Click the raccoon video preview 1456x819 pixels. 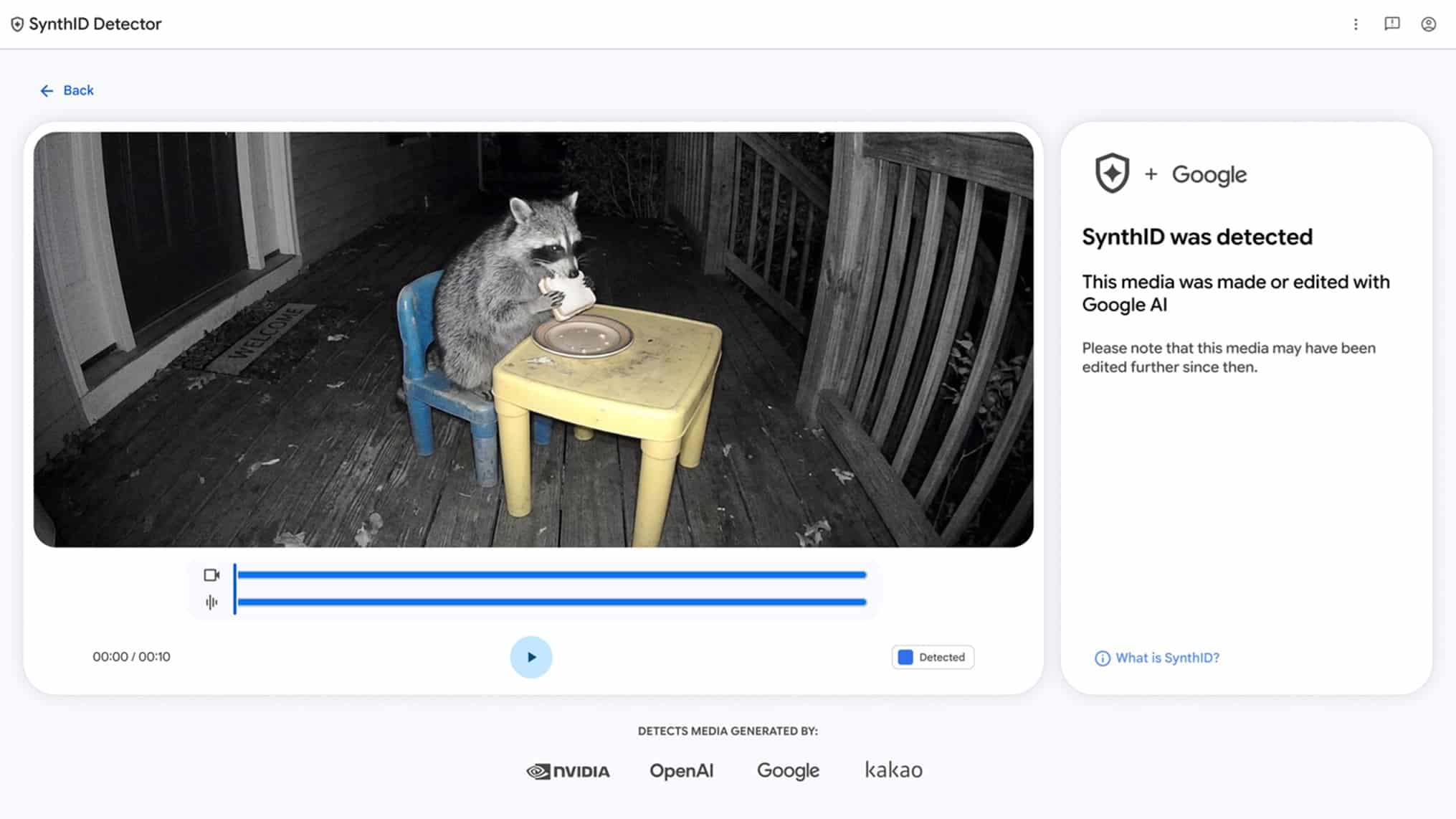[533, 339]
